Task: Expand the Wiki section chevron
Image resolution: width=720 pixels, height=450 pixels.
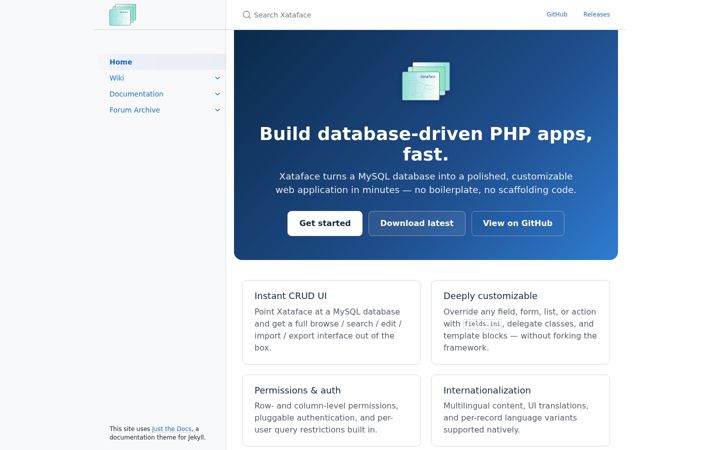Action: [217, 78]
